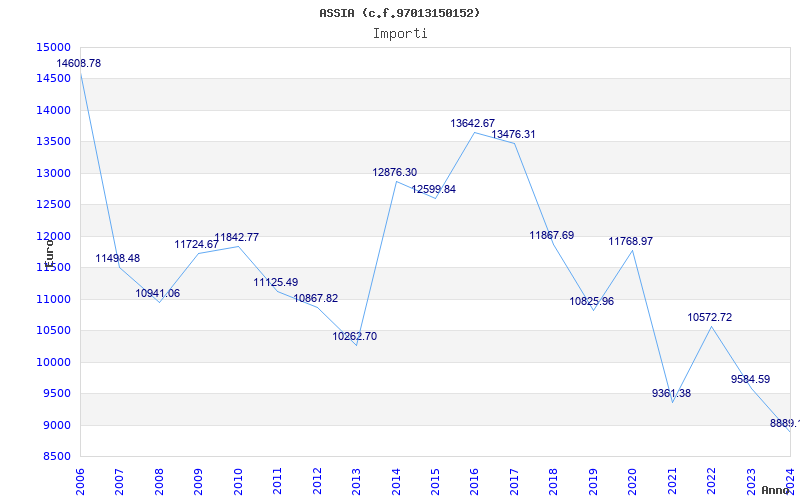Click the 10572.72 data label
This screenshot has height=500, width=800.
[710, 317]
